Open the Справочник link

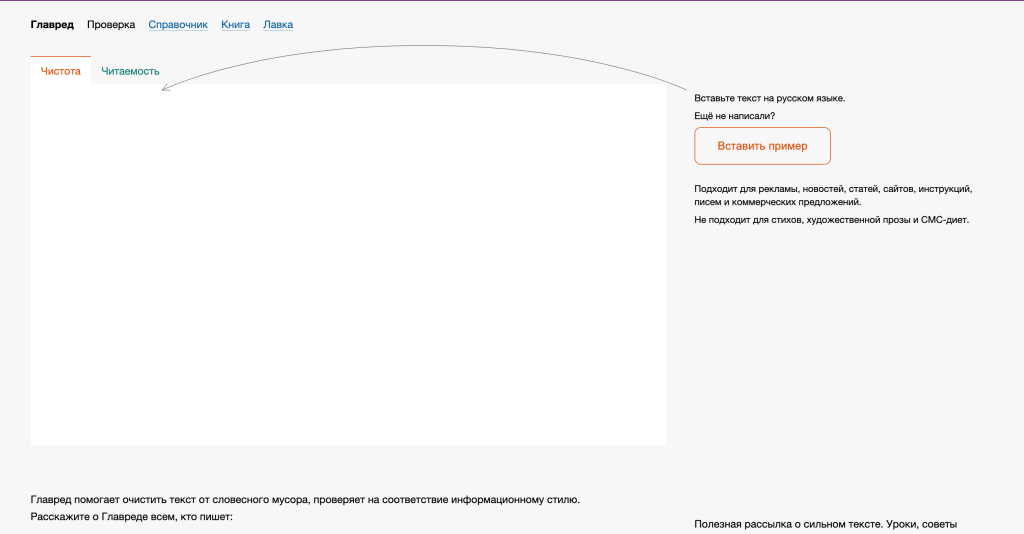178,25
